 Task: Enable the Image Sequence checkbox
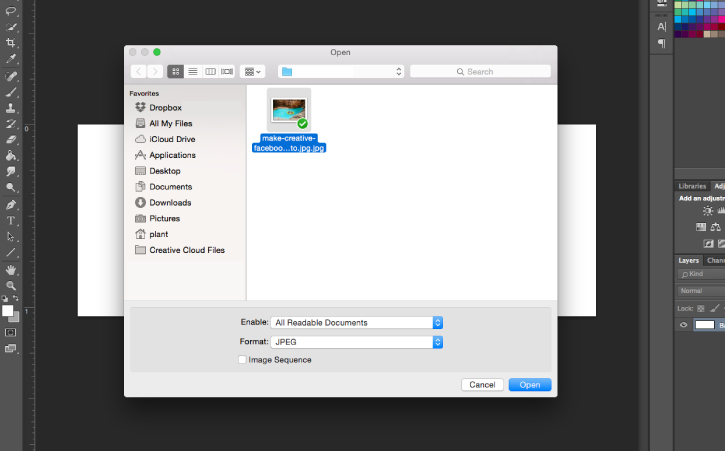click(x=242, y=359)
